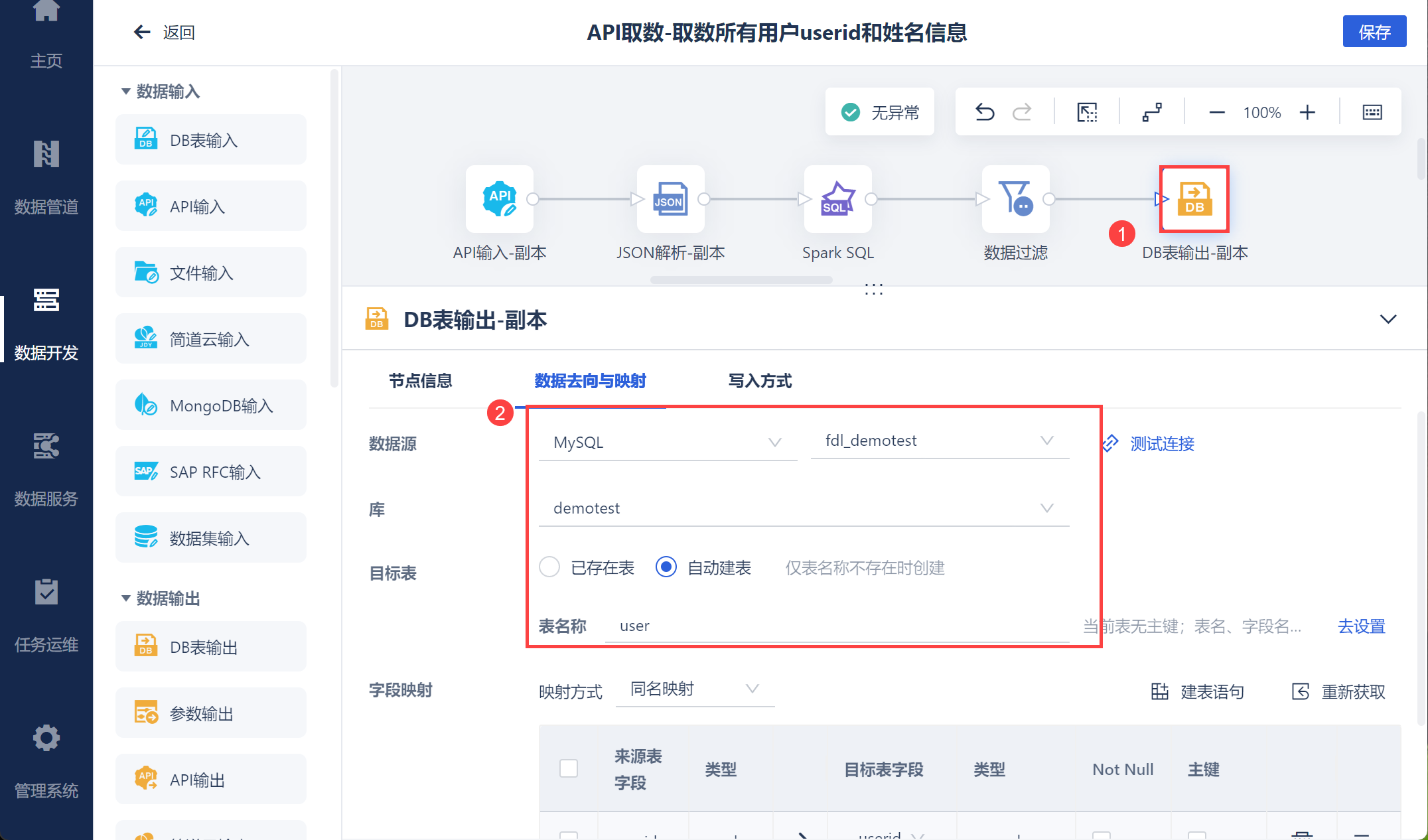Screen dimensions: 1428x840
Task: Switch to the 写入方式 tab
Action: point(760,381)
